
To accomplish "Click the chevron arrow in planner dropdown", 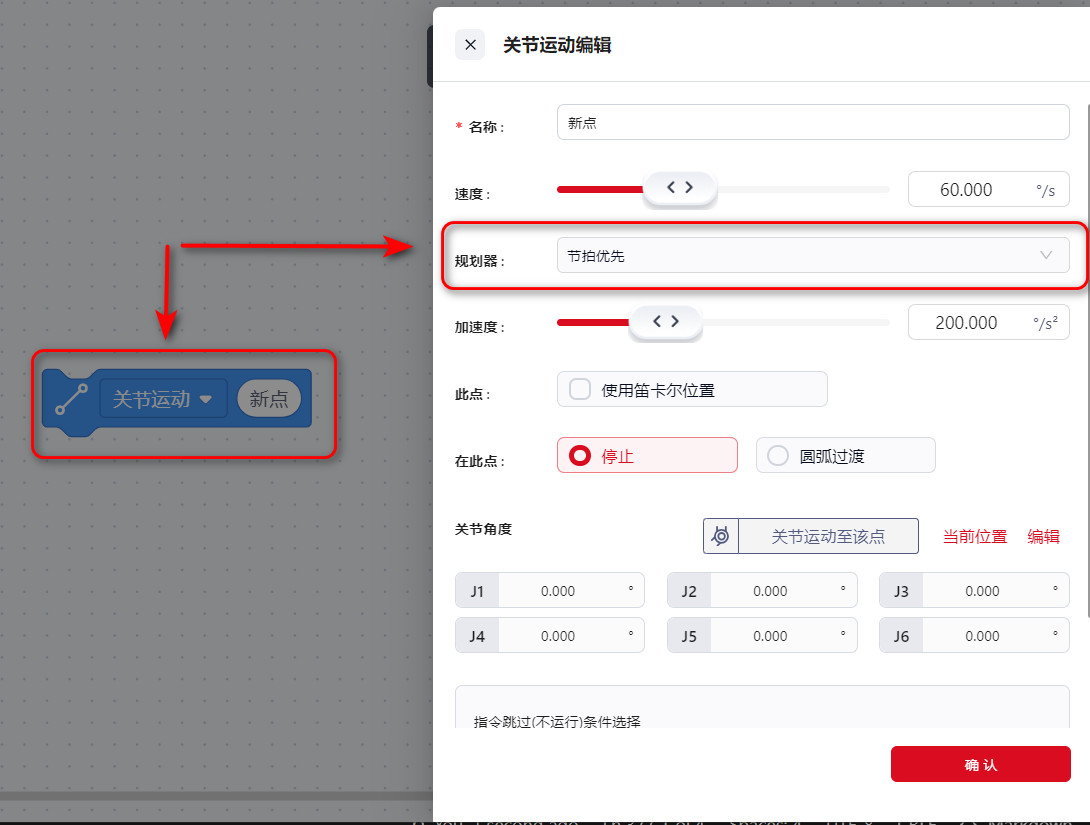I will click(x=1046, y=255).
